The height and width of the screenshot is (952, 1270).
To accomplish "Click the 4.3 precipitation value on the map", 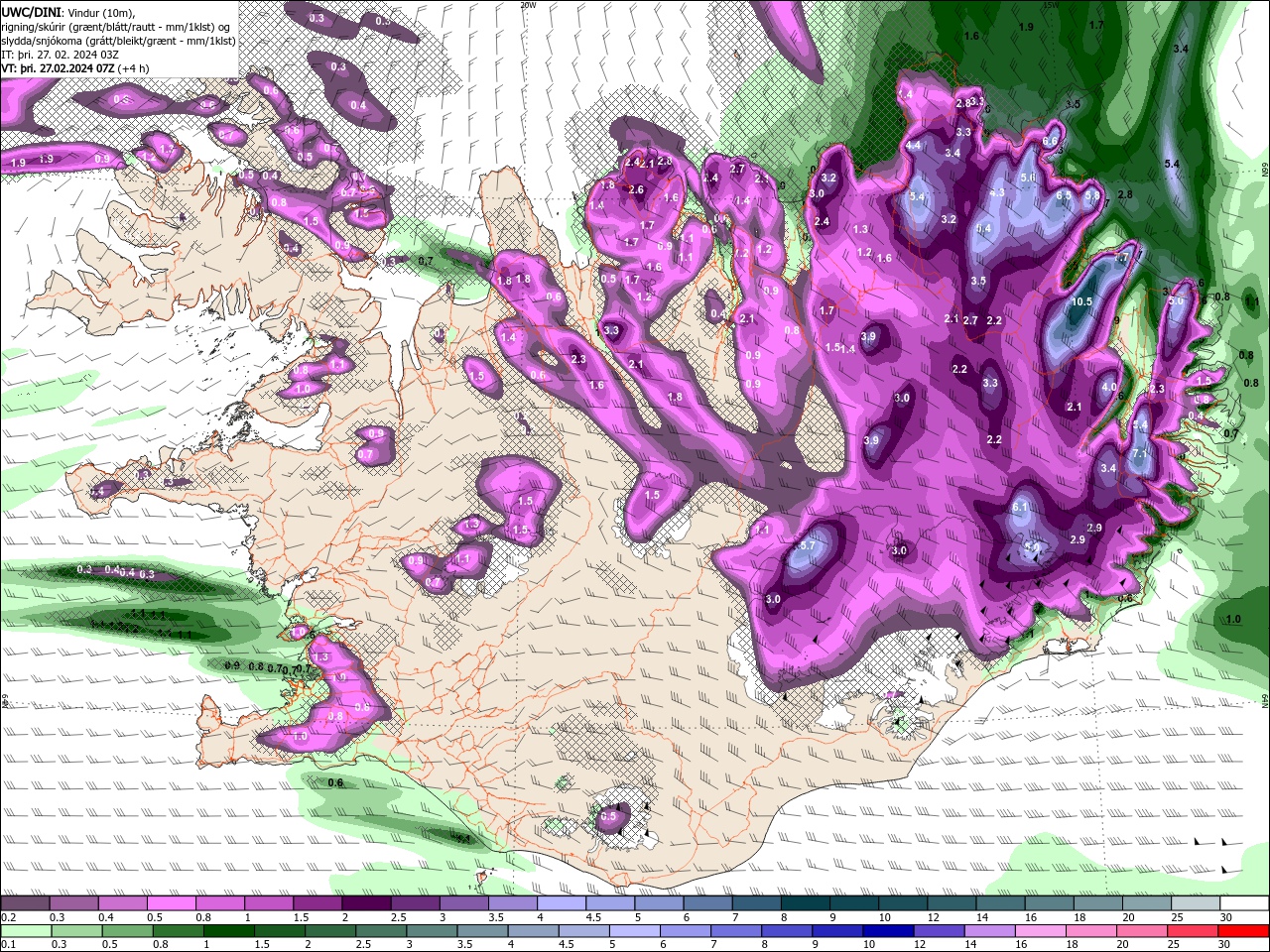I will (x=997, y=192).
